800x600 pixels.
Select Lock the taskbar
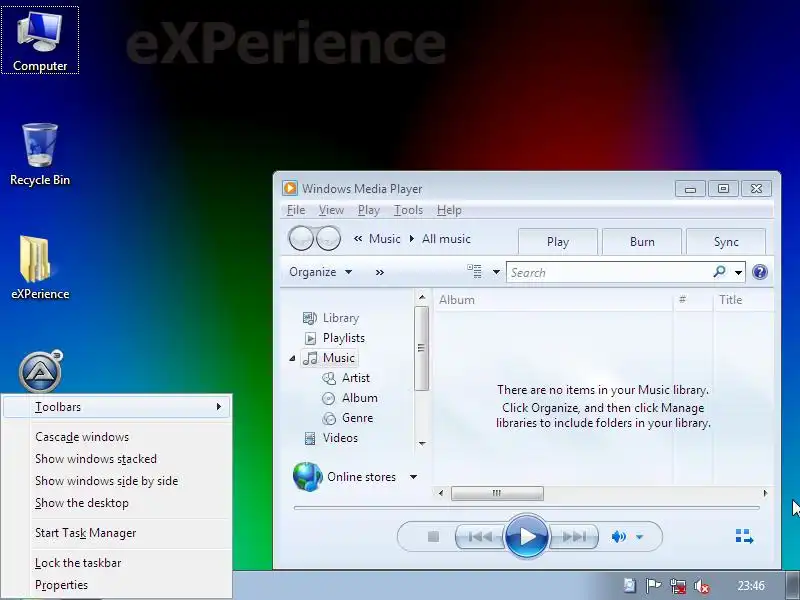(78, 563)
